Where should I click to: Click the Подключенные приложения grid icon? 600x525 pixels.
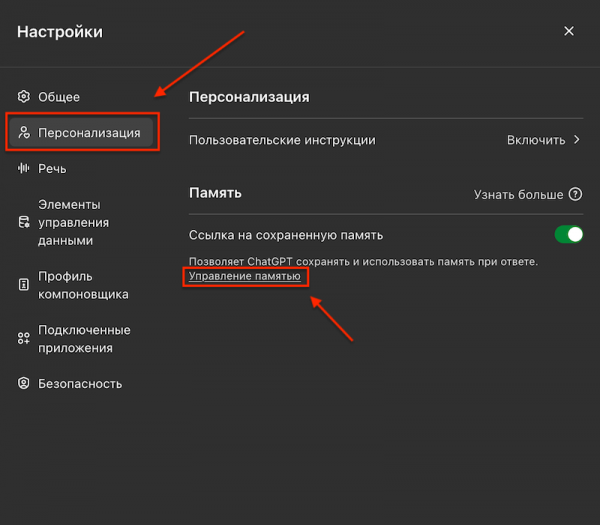coord(24,339)
